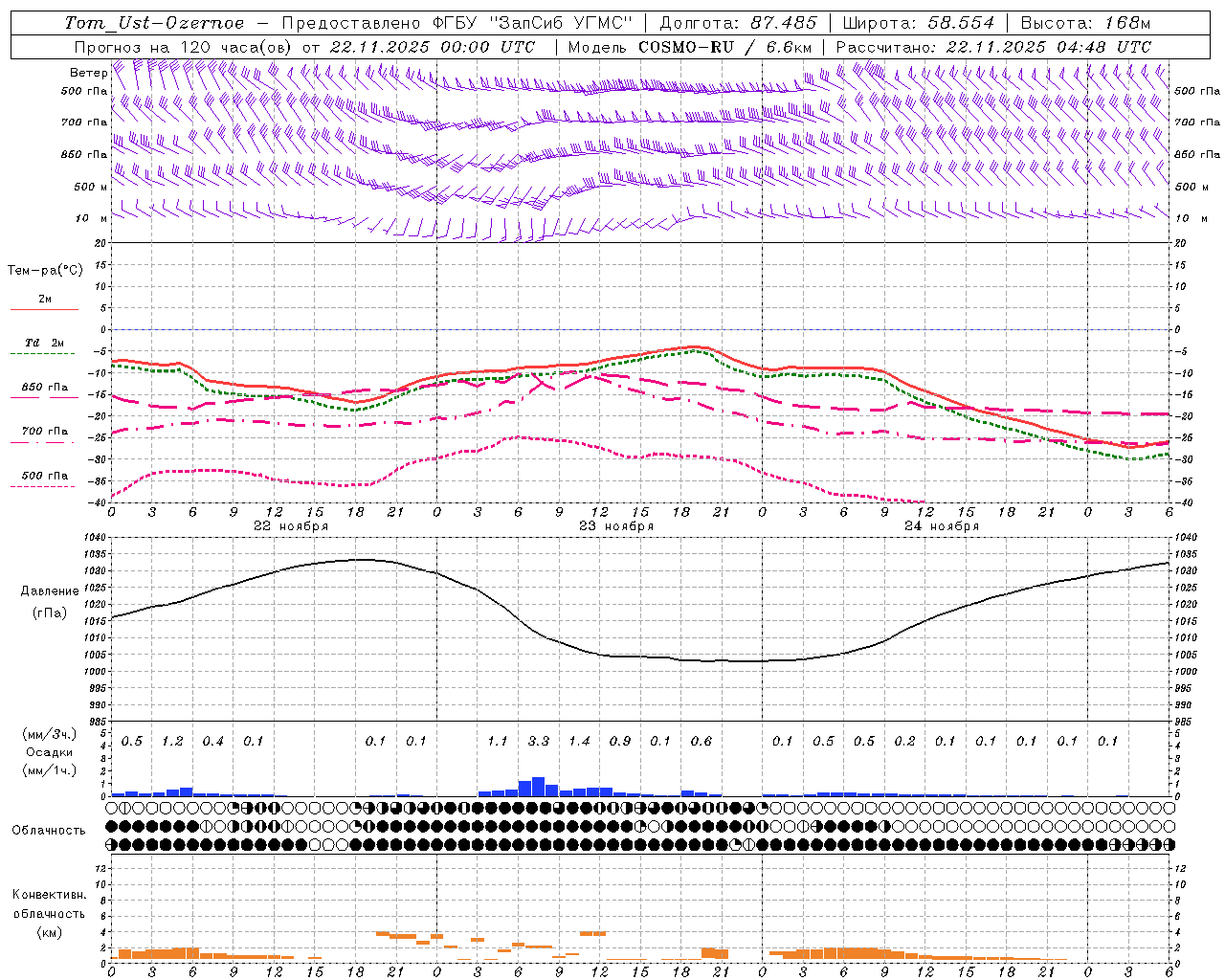Click the longitude value Долгота: 87.485
Screen dimensions: 1225x980
[x=739, y=23]
